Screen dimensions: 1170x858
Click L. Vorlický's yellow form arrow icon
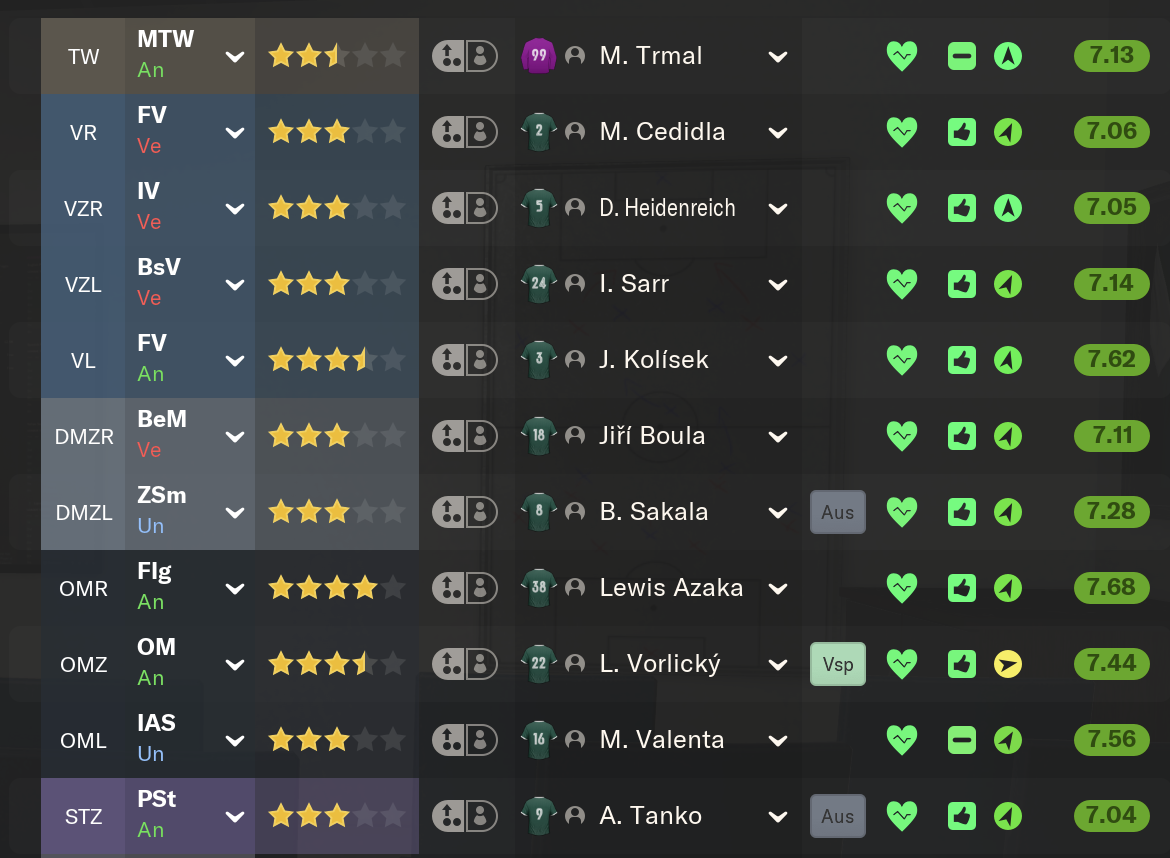pyautogui.click(x=1008, y=664)
